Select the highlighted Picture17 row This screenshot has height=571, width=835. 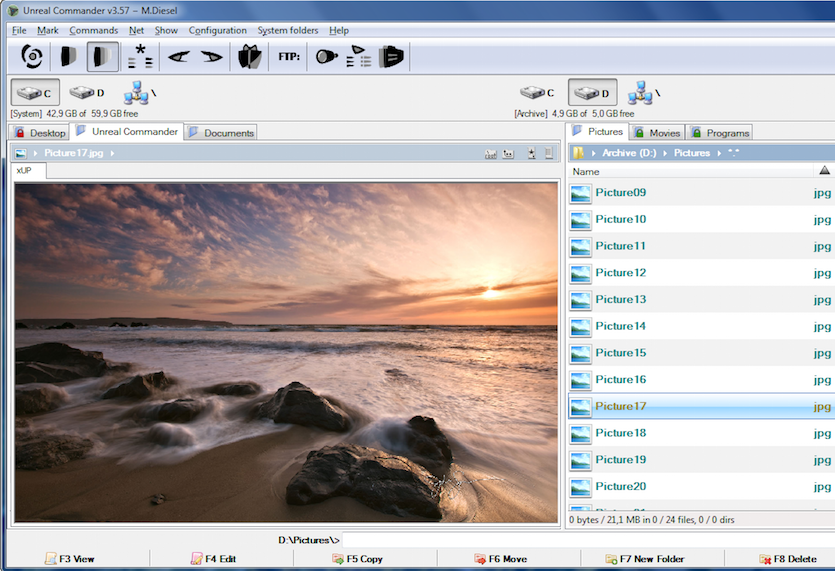click(x=702, y=406)
